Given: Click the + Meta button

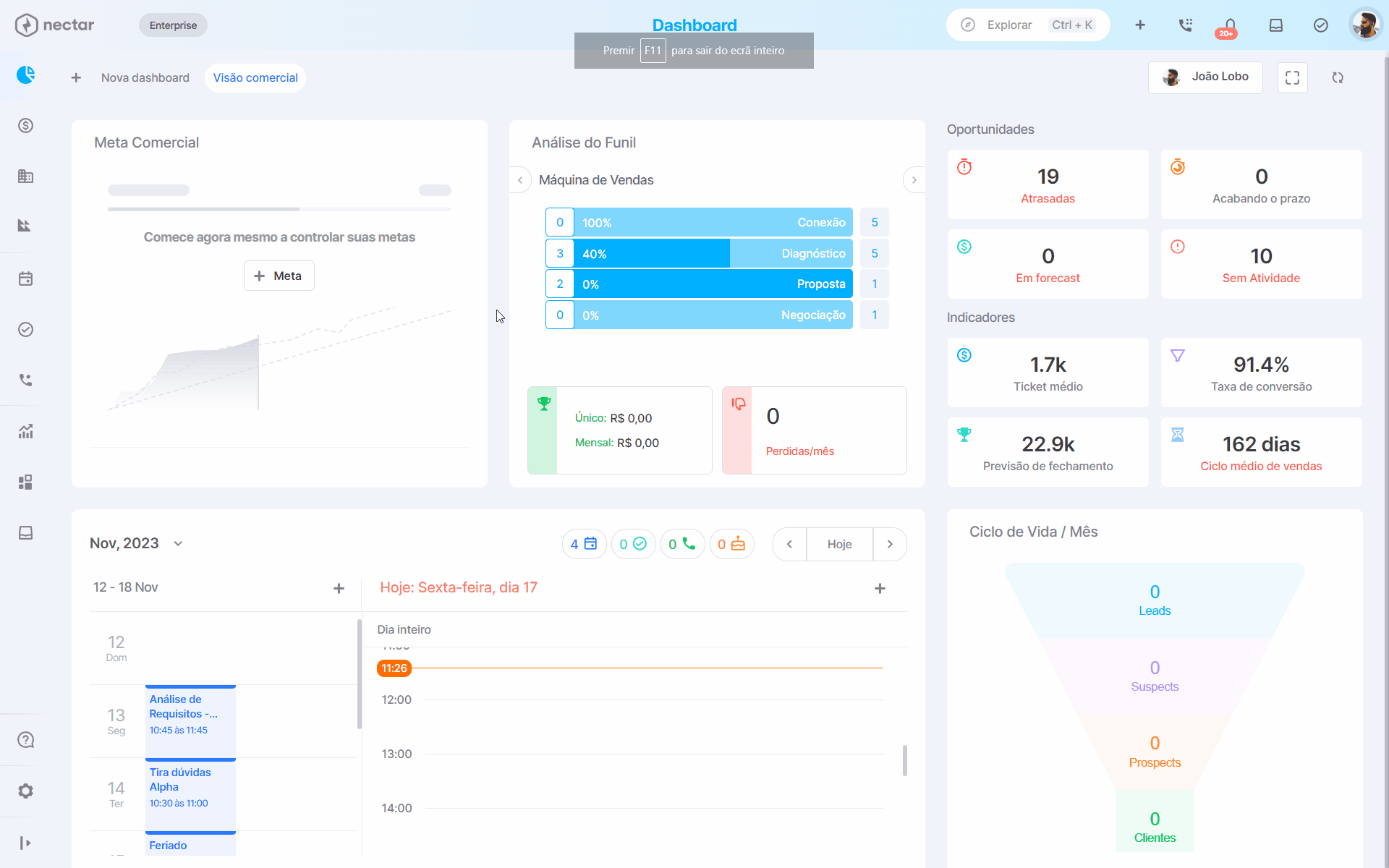Looking at the screenshot, I should click(x=279, y=276).
